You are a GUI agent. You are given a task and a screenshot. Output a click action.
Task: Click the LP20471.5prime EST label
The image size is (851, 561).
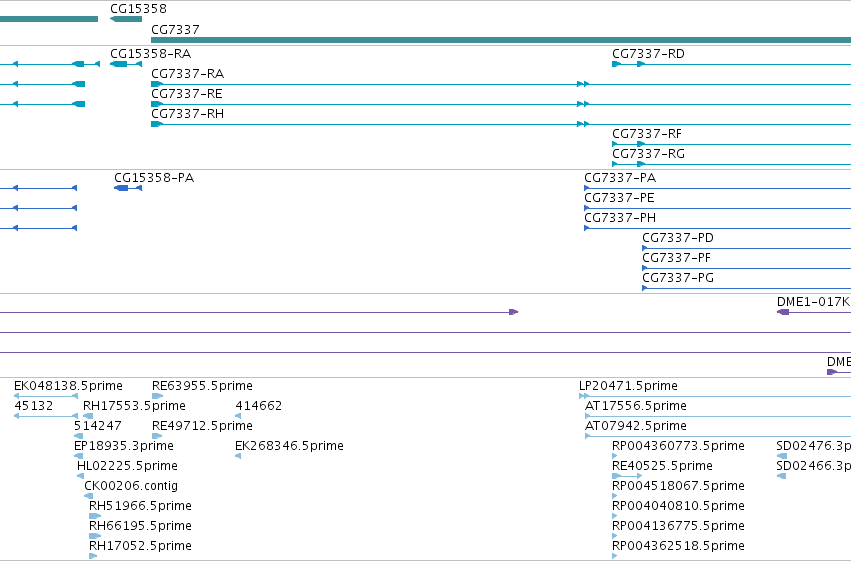[628, 386]
